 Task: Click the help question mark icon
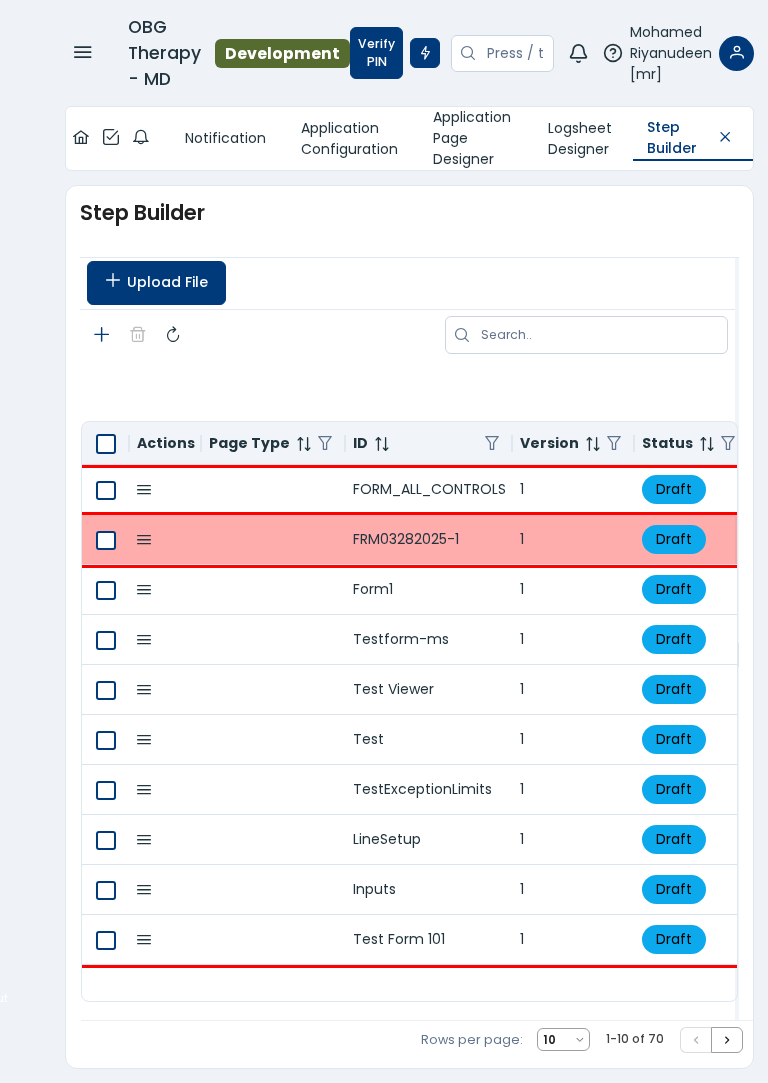click(x=613, y=53)
